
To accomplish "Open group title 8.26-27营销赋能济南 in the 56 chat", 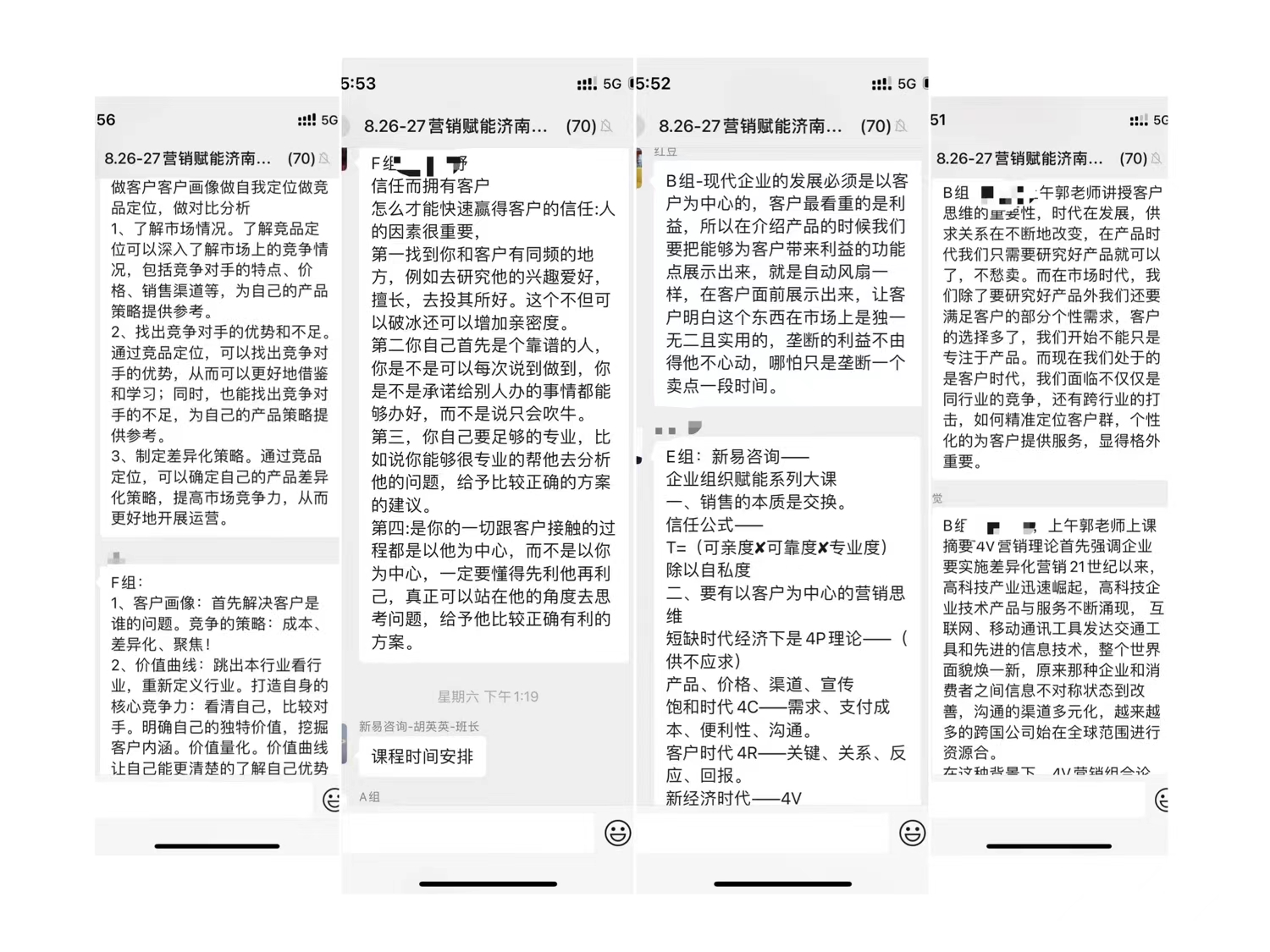I will pyautogui.click(x=187, y=158).
